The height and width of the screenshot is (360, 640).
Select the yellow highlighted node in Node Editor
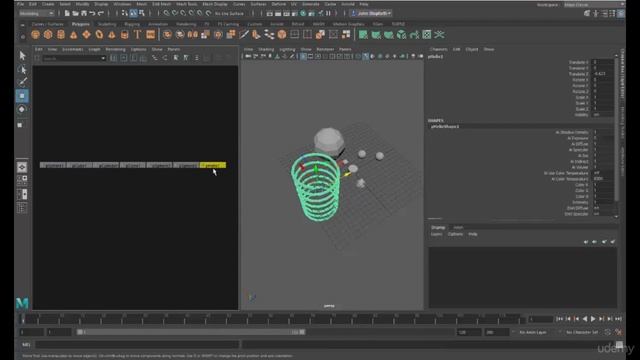click(x=213, y=165)
